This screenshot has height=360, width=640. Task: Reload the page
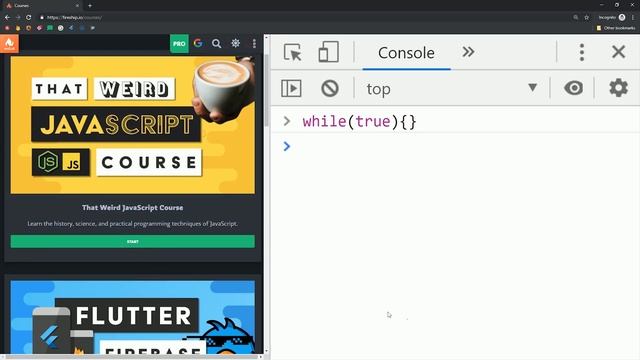[29, 18]
